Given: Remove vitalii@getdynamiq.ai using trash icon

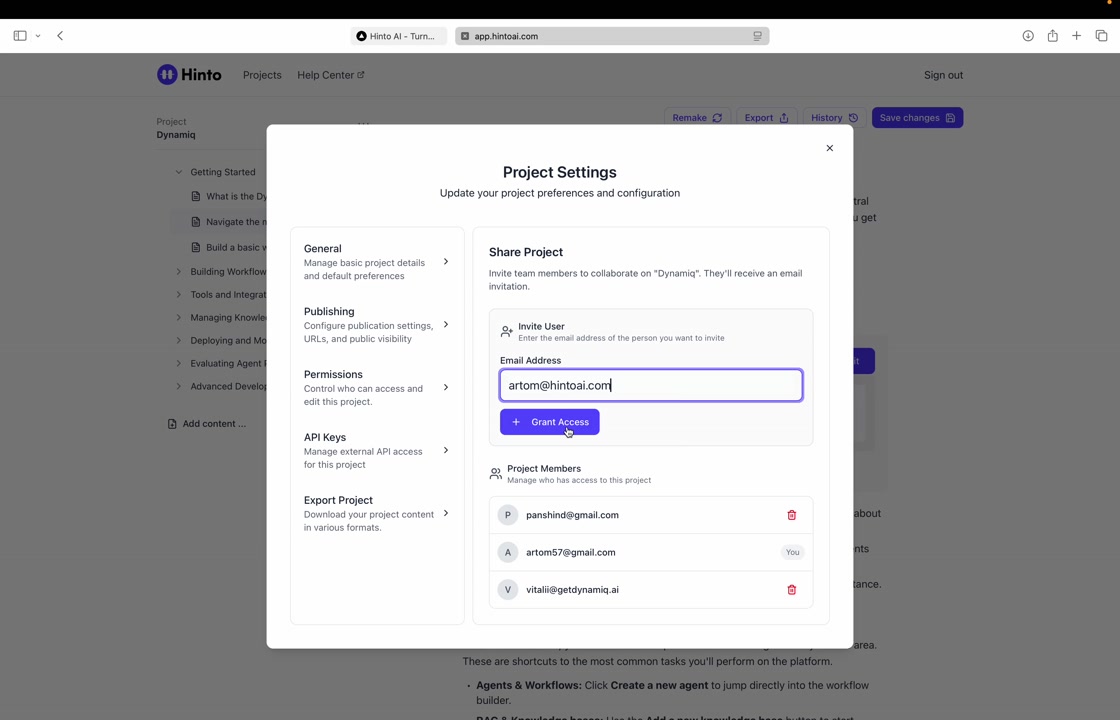Looking at the screenshot, I should pos(791,590).
